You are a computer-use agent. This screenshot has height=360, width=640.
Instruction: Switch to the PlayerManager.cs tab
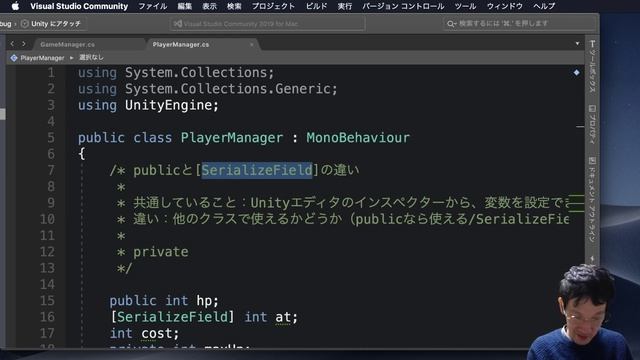pos(181,44)
